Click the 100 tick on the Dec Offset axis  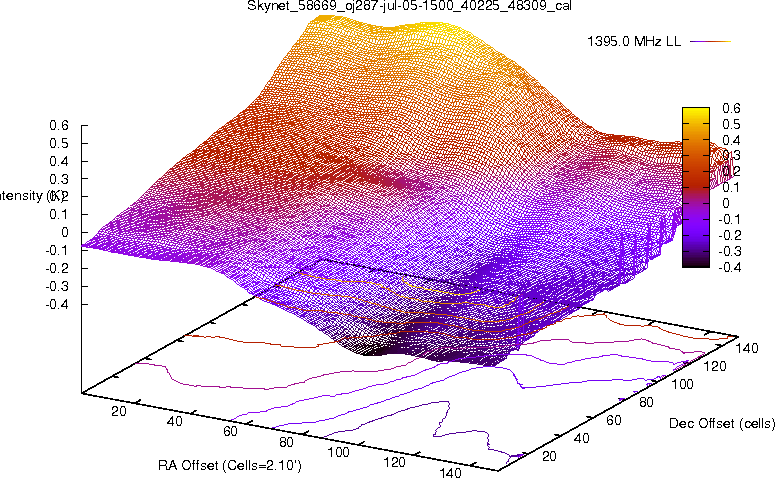click(x=682, y=384)
